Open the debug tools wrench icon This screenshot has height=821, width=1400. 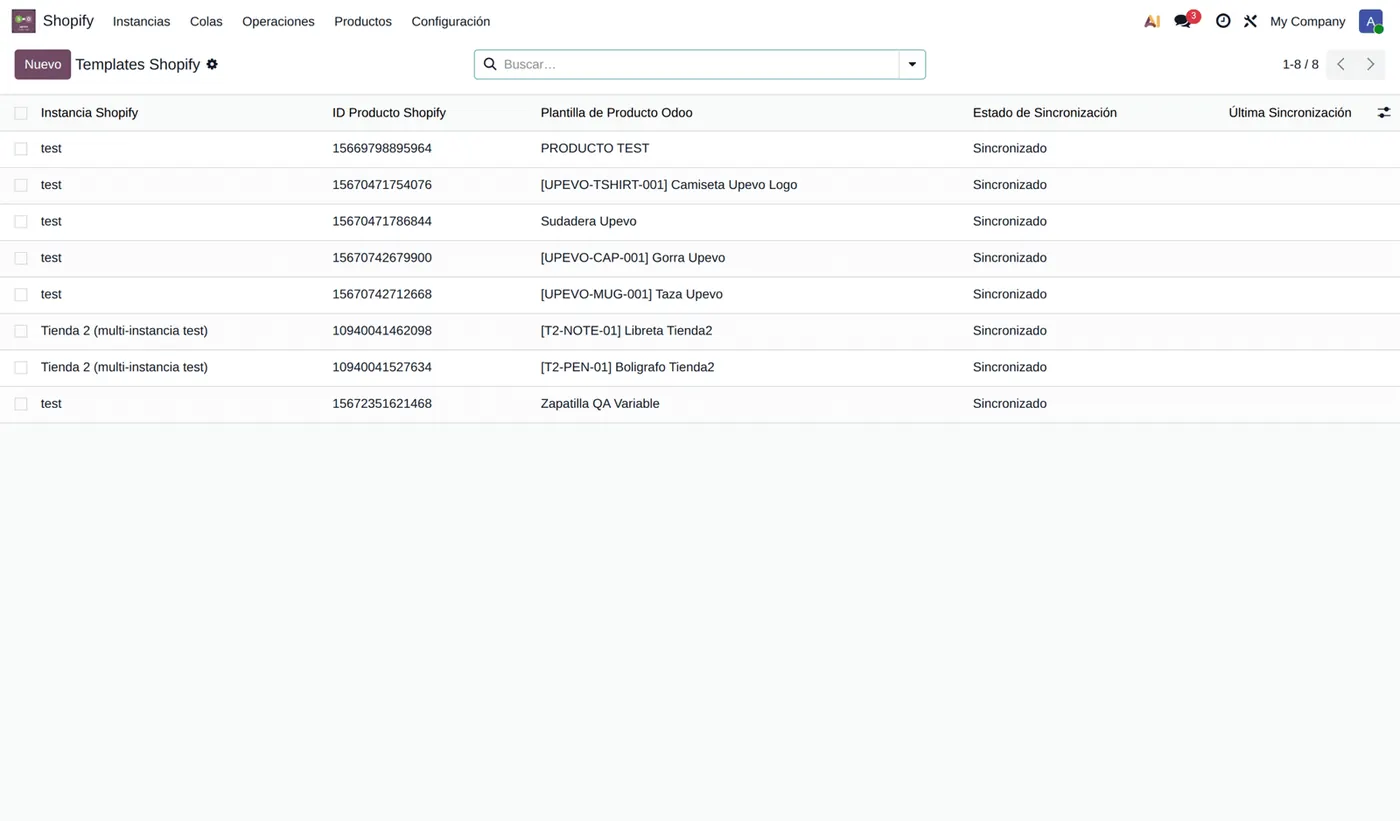click(1250, 21)
